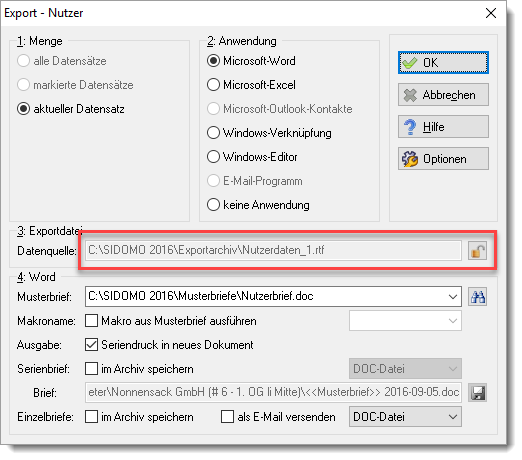Click the padlock icon beside Datenquelle
522x460 pixels.
click(477, 251)
